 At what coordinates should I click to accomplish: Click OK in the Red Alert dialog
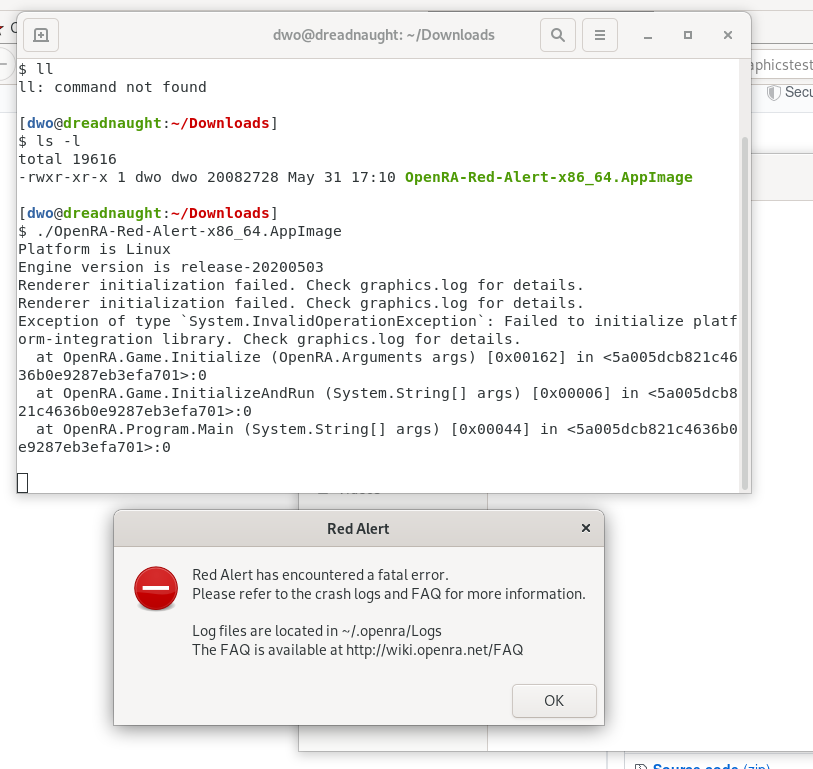(554, 701)
